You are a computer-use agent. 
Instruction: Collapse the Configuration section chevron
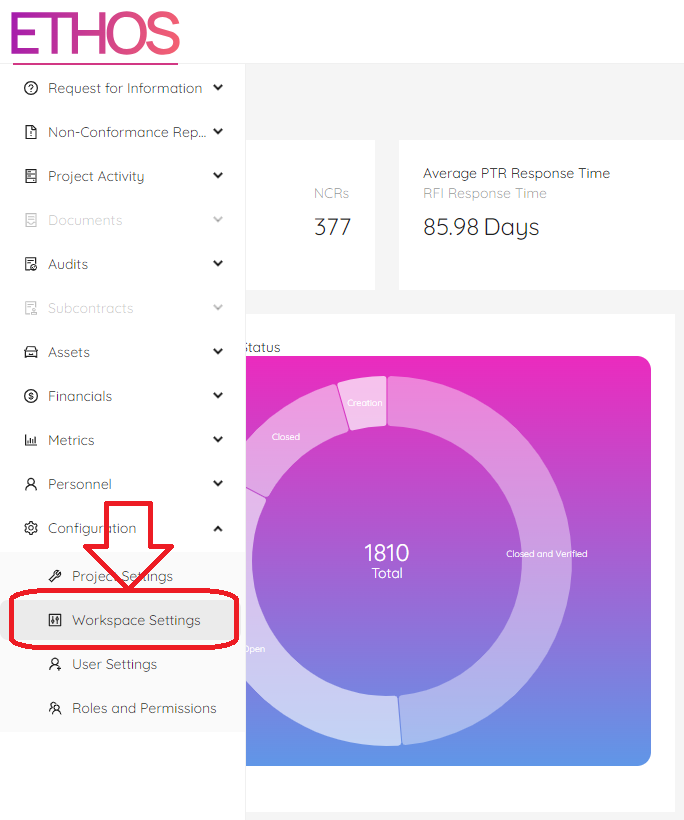click(218, 529)
